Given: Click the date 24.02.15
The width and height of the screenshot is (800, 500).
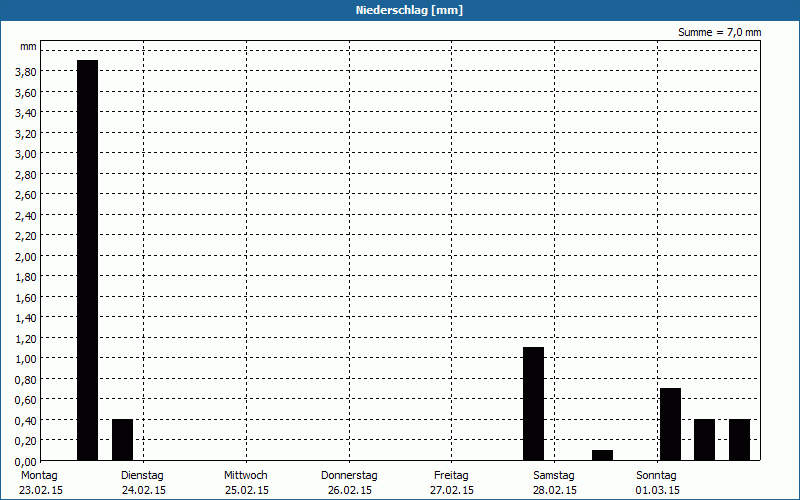Looking at the screenshot, I should point(144,491).
